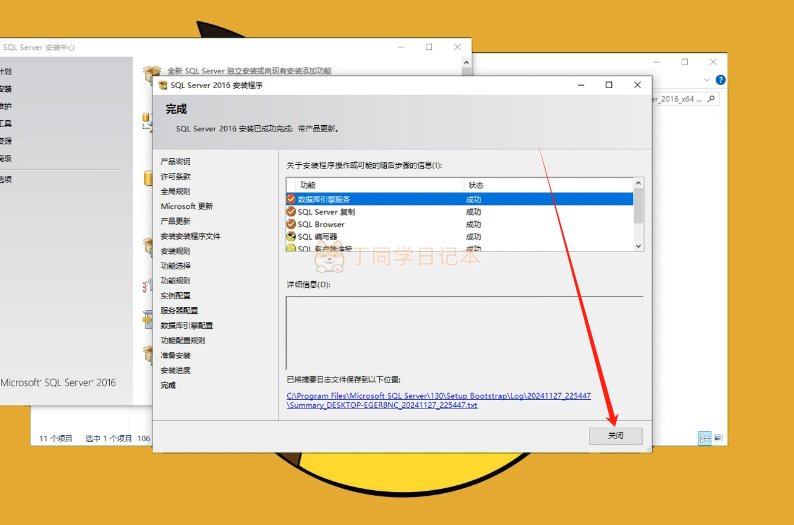Select 安装 in Installation Center sidebar
Image resolution: width=794 pixels, height=525 pixels.
6,89
